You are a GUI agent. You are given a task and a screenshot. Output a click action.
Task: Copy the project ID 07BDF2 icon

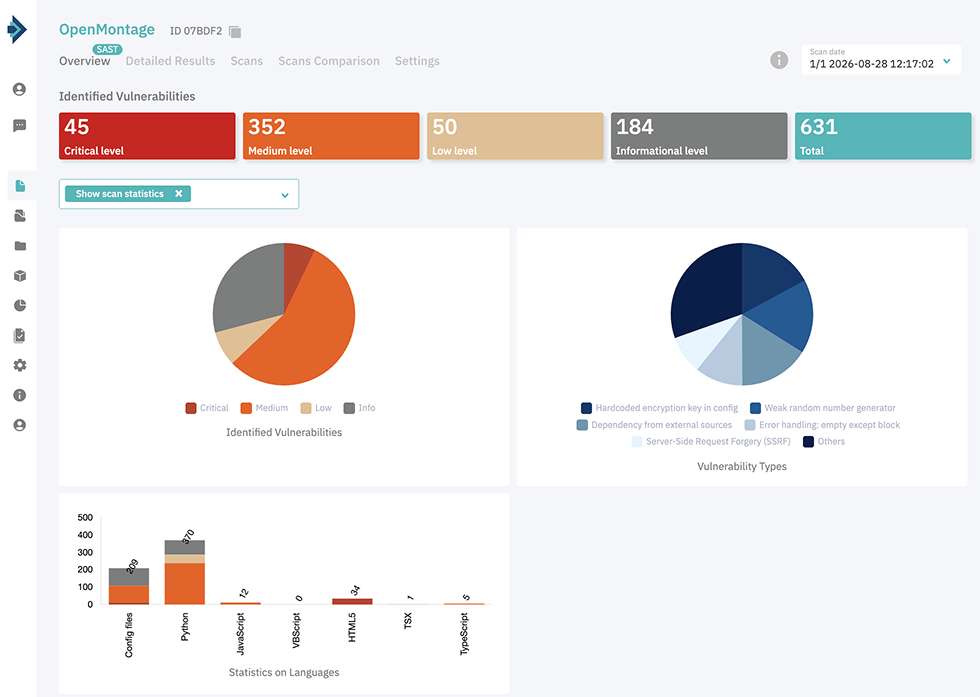(x=235, y=31)
